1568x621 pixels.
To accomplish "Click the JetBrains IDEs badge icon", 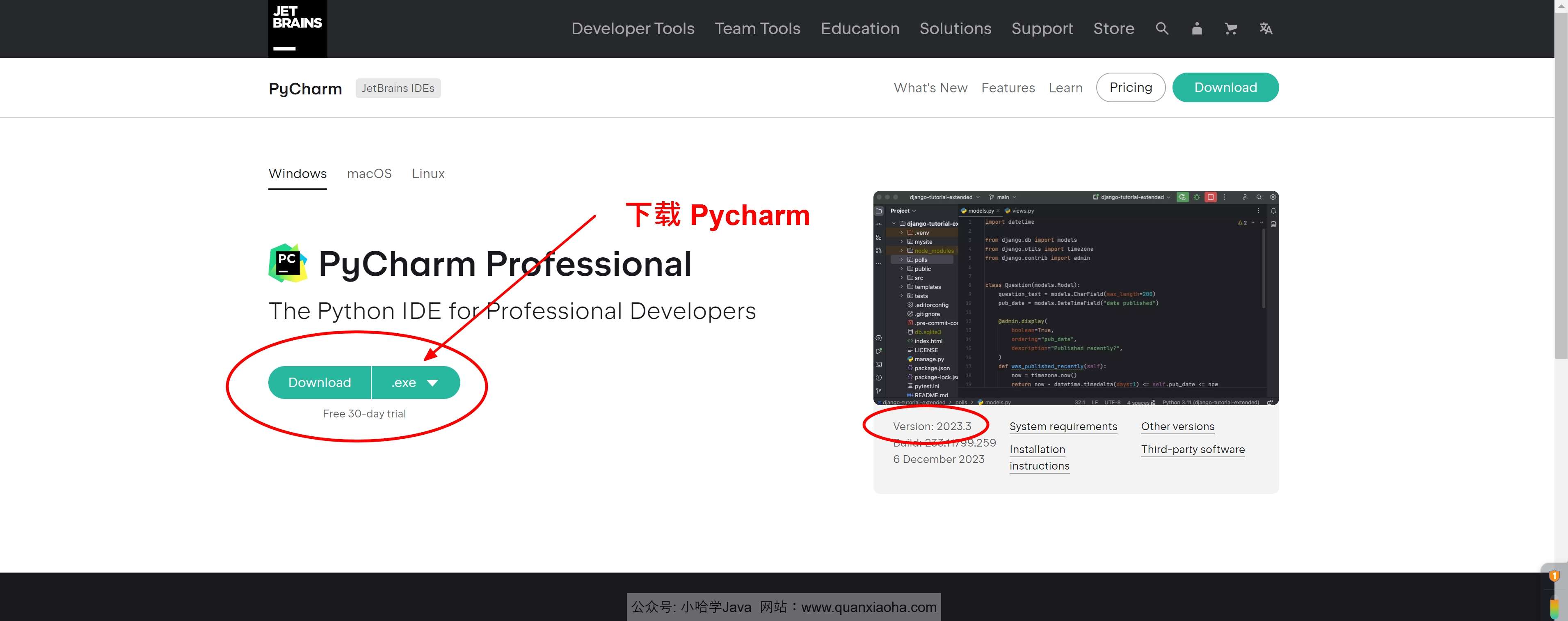I will (x=397, y=88).
